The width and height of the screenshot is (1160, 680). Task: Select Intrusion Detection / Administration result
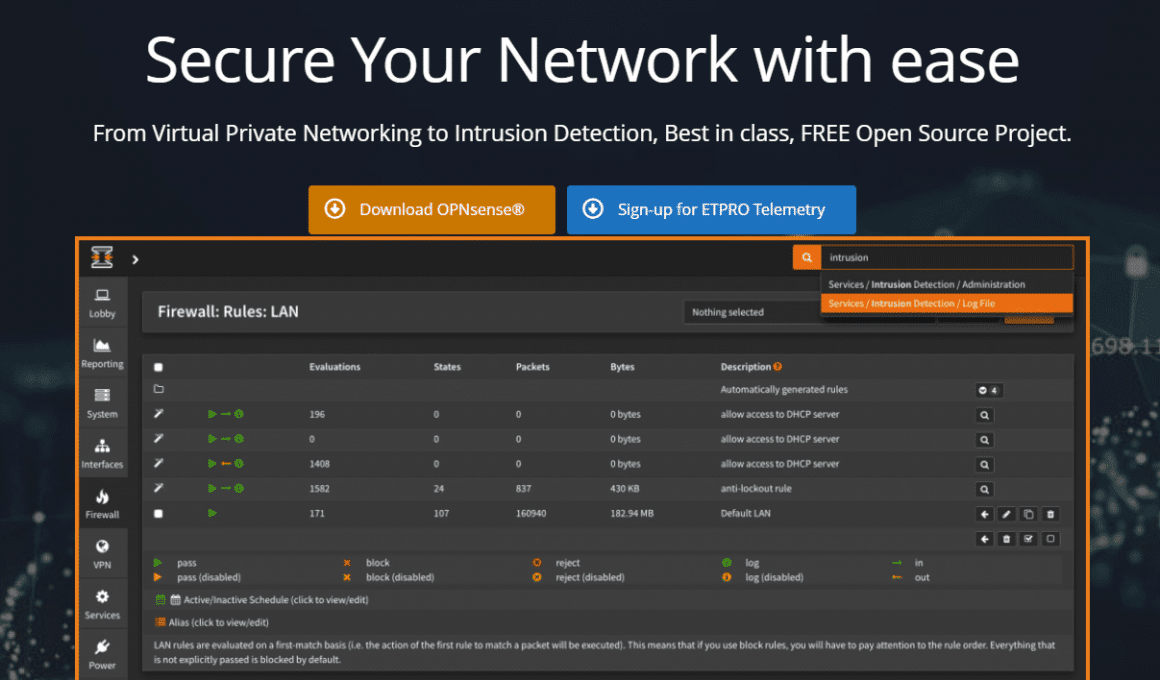tap(946, 285)
